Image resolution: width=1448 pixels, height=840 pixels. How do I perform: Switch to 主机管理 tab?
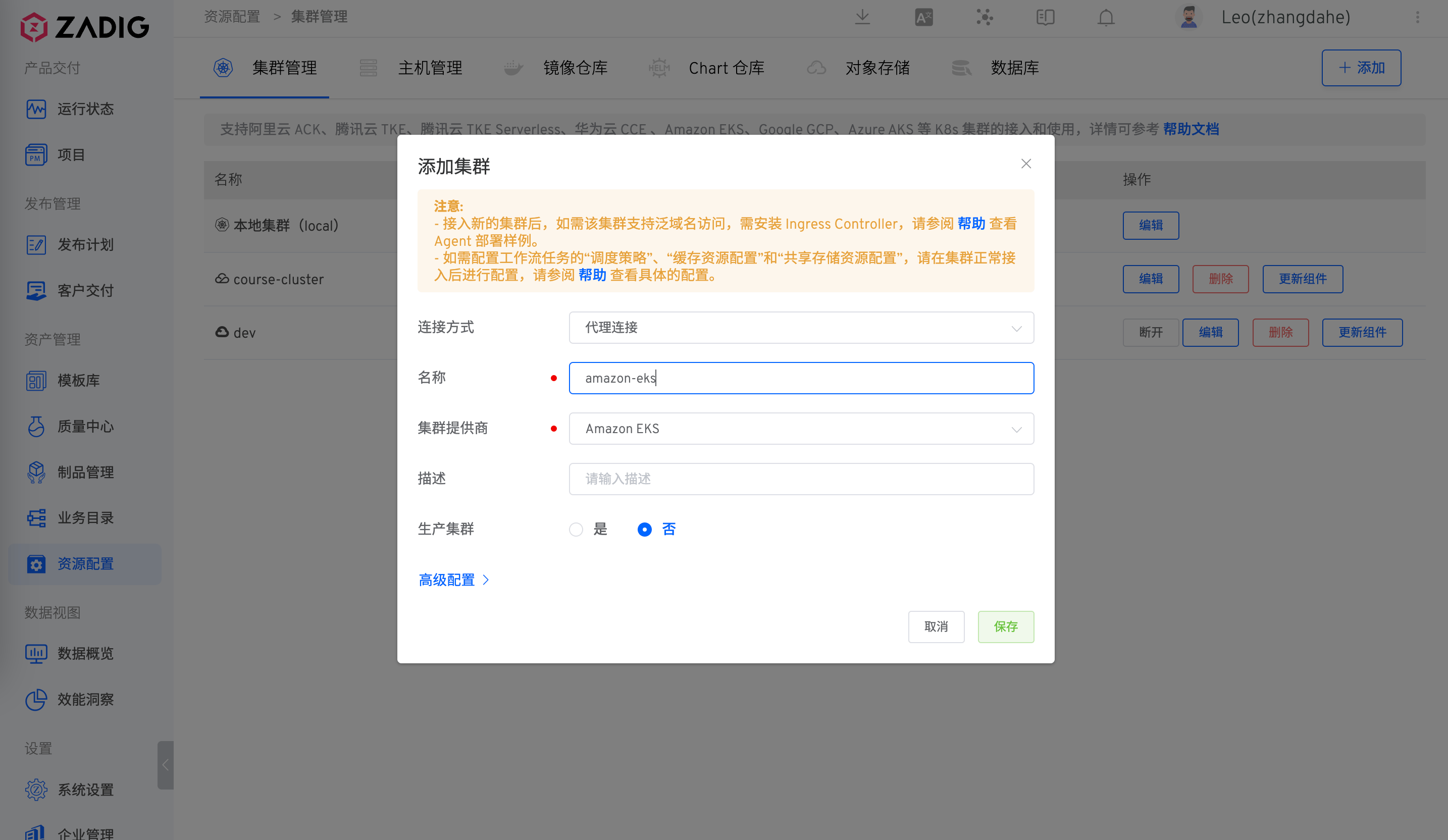[411, 68]
